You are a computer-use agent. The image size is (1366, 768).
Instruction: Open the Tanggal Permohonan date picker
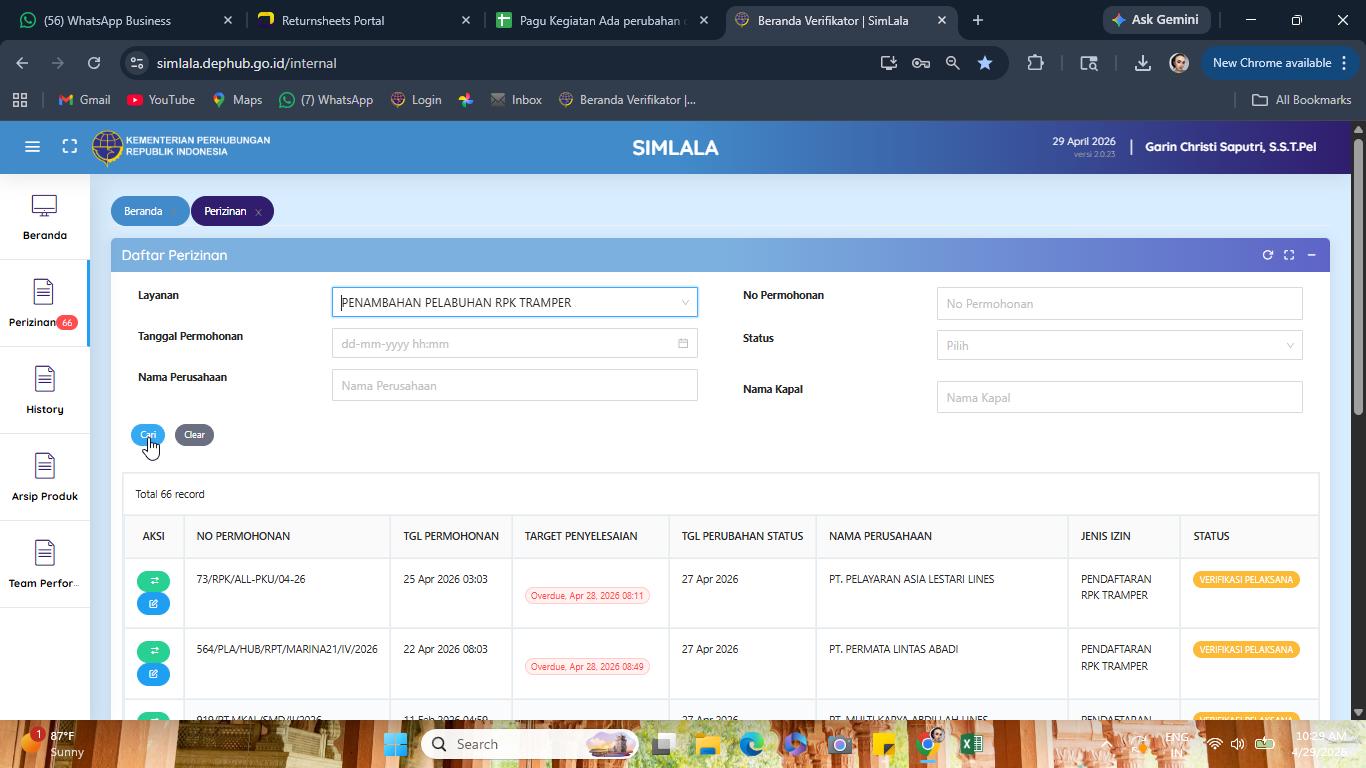[514, 343]
